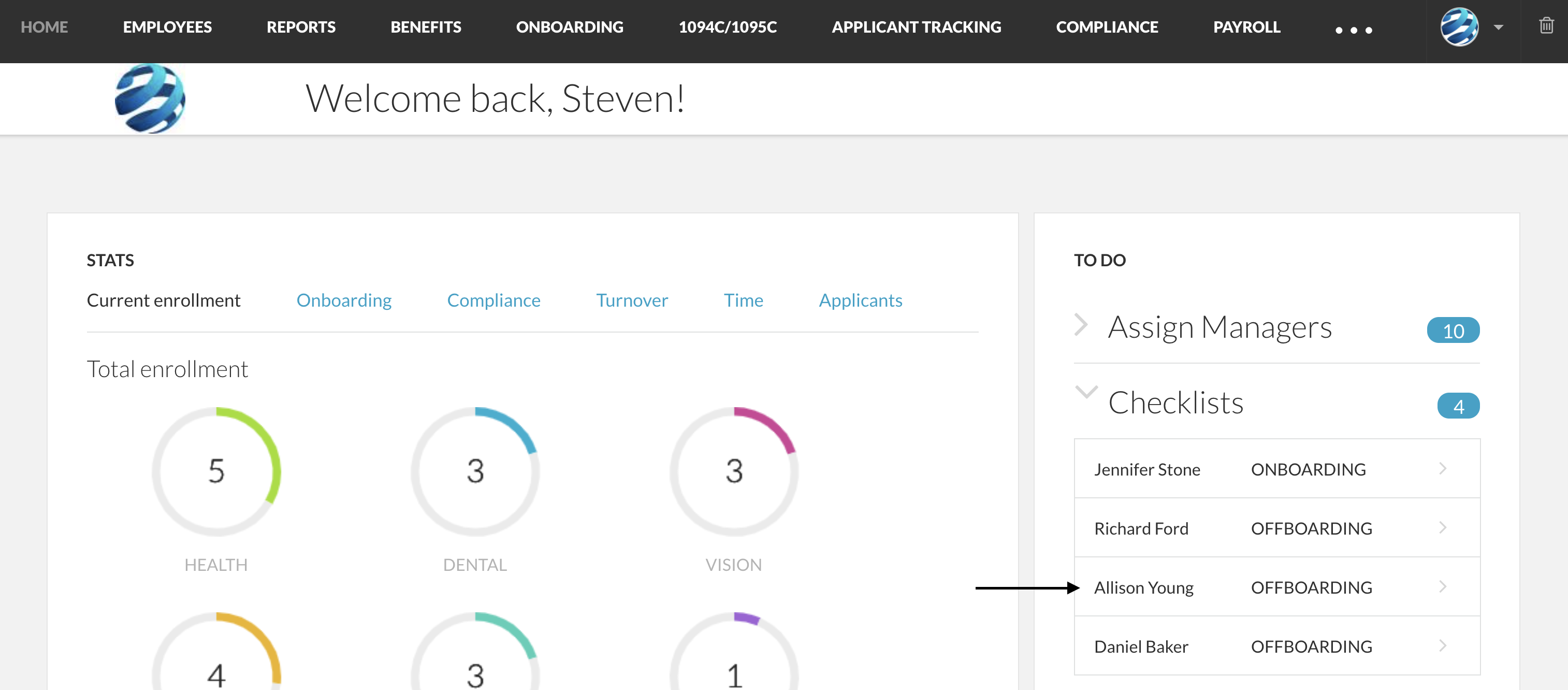
Task: Click the DENTAL enrollment gauge showing 3
Action: (x=475, y=471)
